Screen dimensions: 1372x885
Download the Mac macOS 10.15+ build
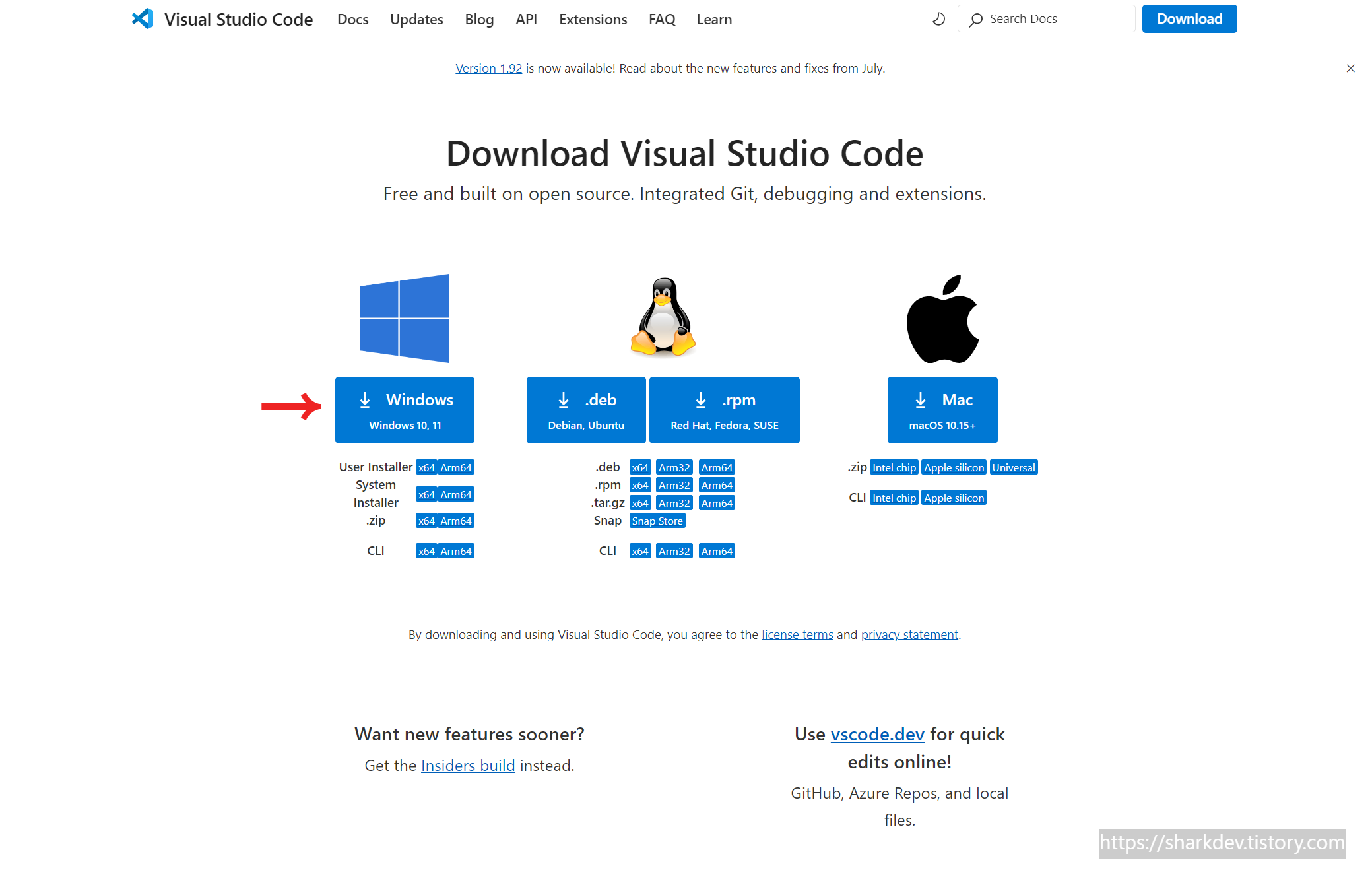pos(942,410)
